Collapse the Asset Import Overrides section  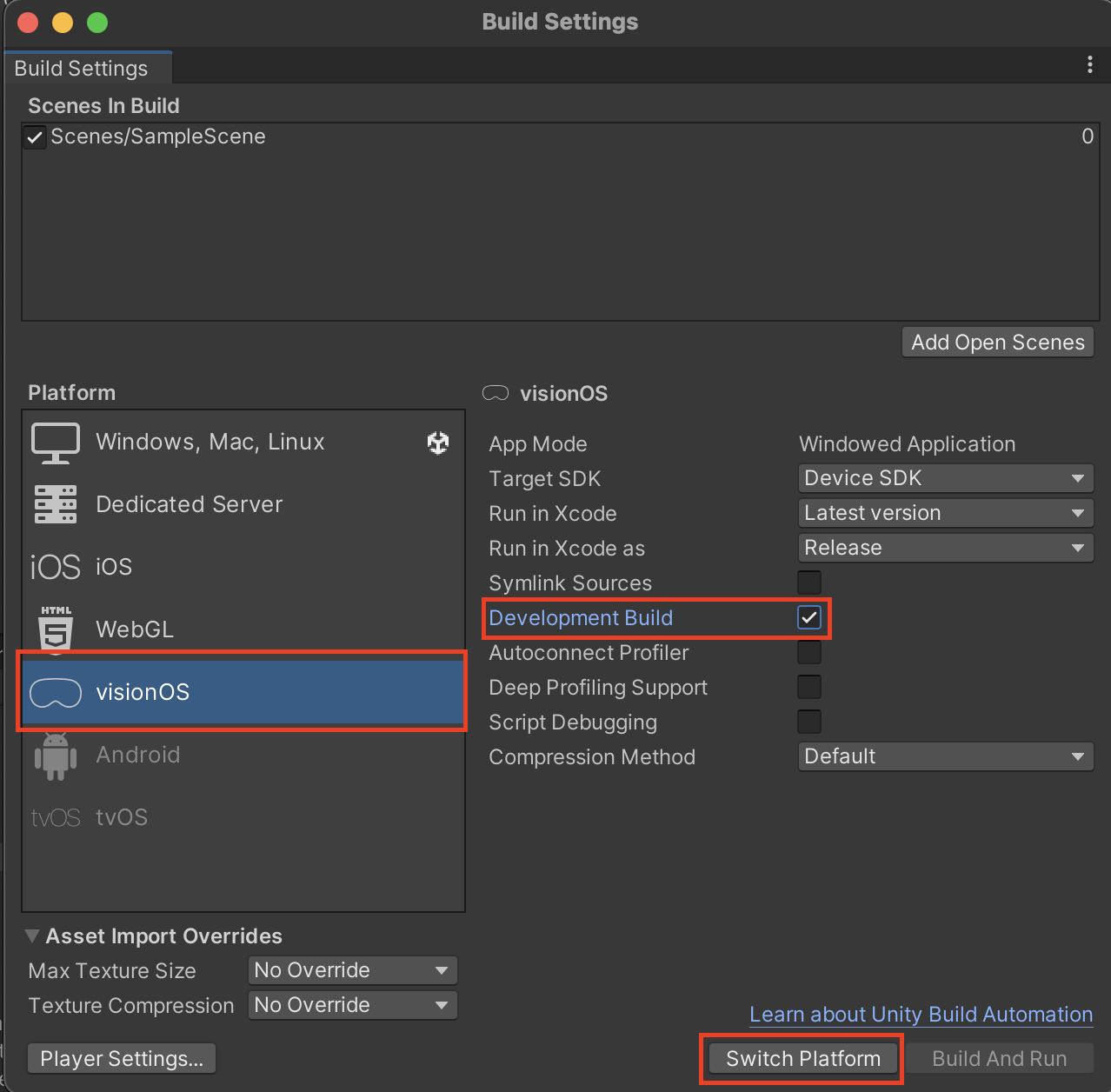[32, 936]
